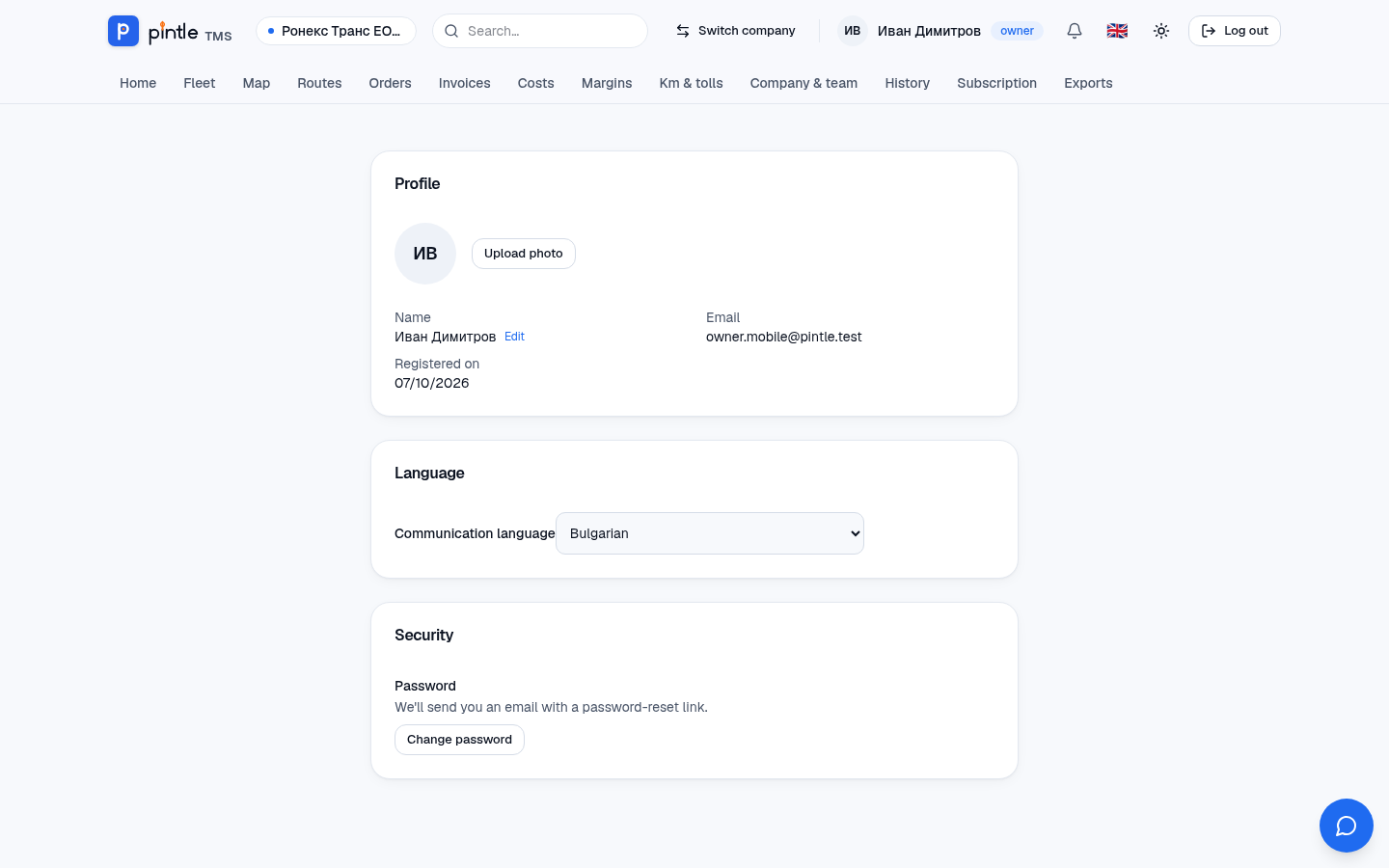Expand the Communication language dropdown

pyautogui.click(x=710, y=533)
